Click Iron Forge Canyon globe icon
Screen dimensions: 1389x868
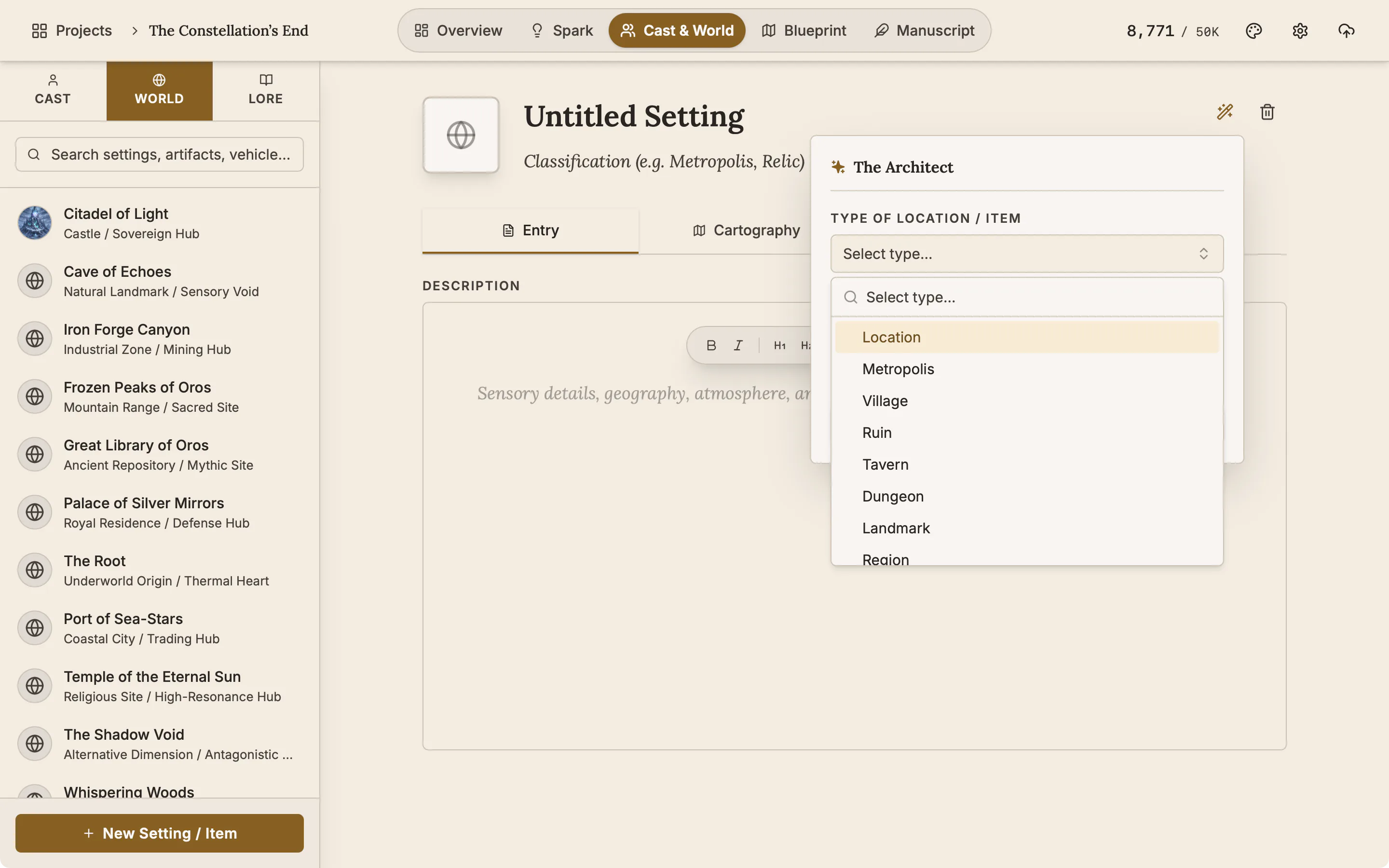34,339
